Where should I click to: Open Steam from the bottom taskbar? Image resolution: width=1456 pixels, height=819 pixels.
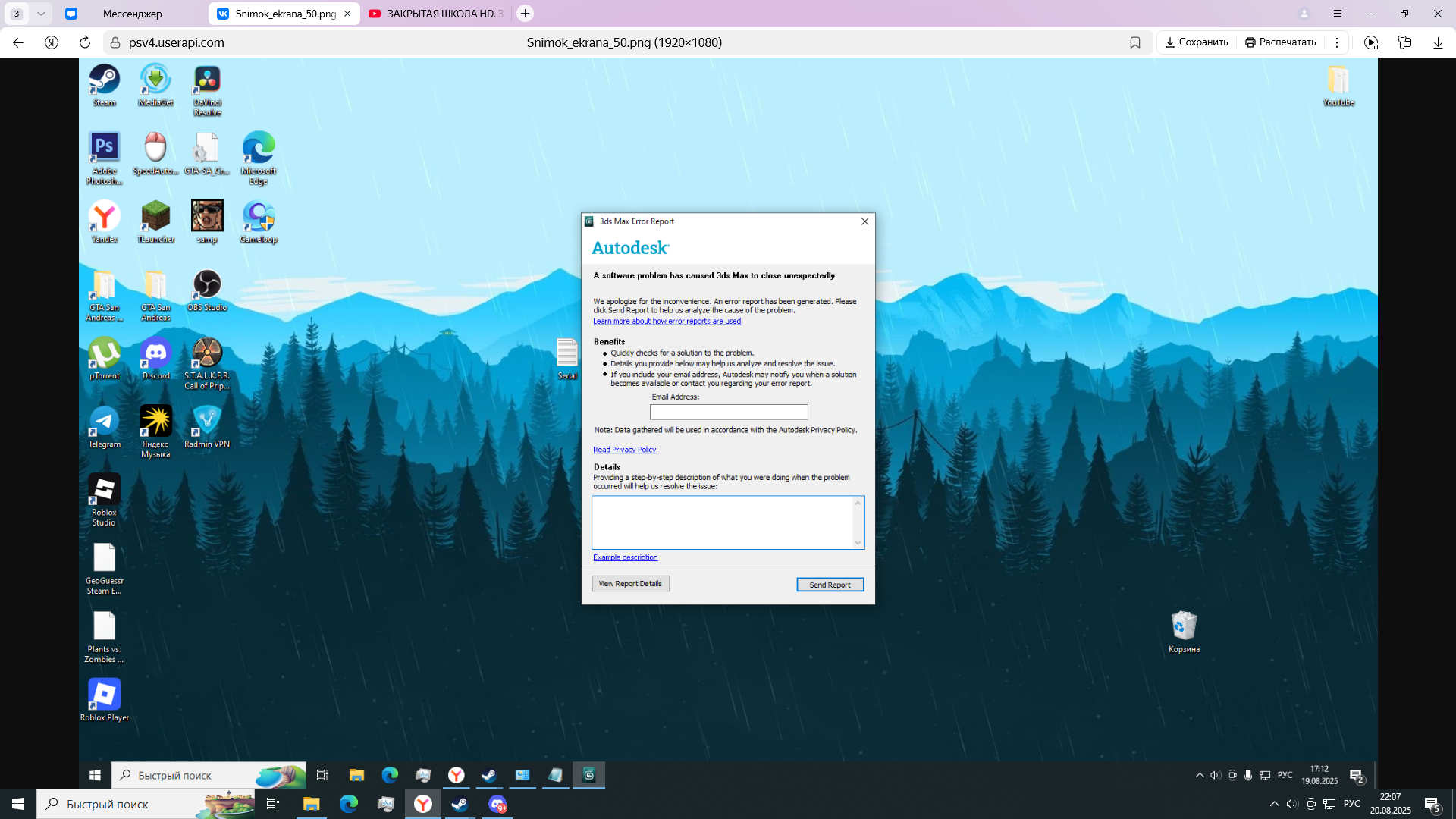460,804
